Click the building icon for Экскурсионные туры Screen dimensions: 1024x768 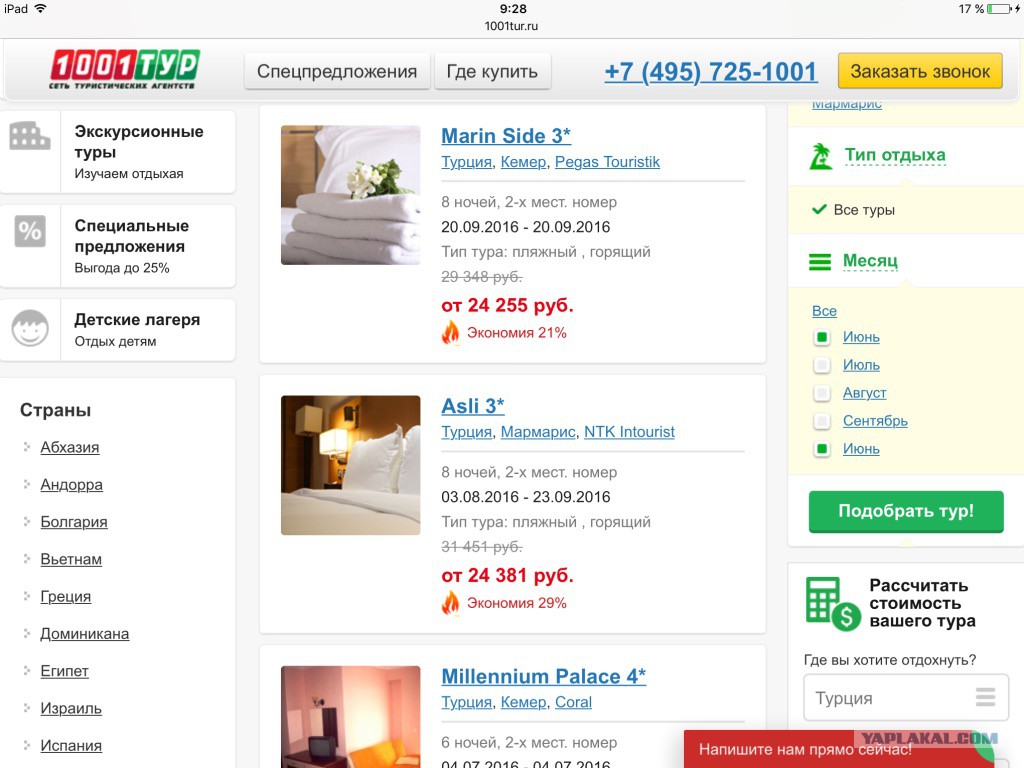30,136
